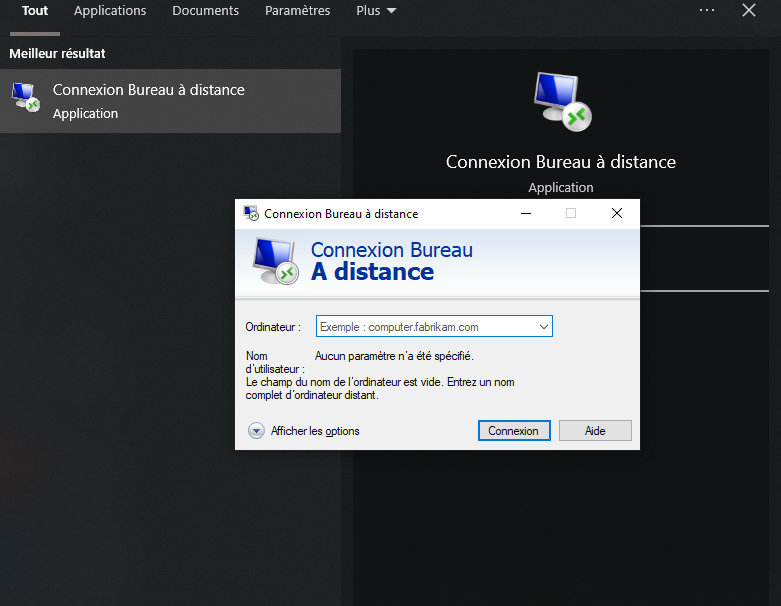The height and width of the screenshot is (606, 781).
Task: Close the Connexion Bureau à distance dialog
Action: tap(617, 213)
